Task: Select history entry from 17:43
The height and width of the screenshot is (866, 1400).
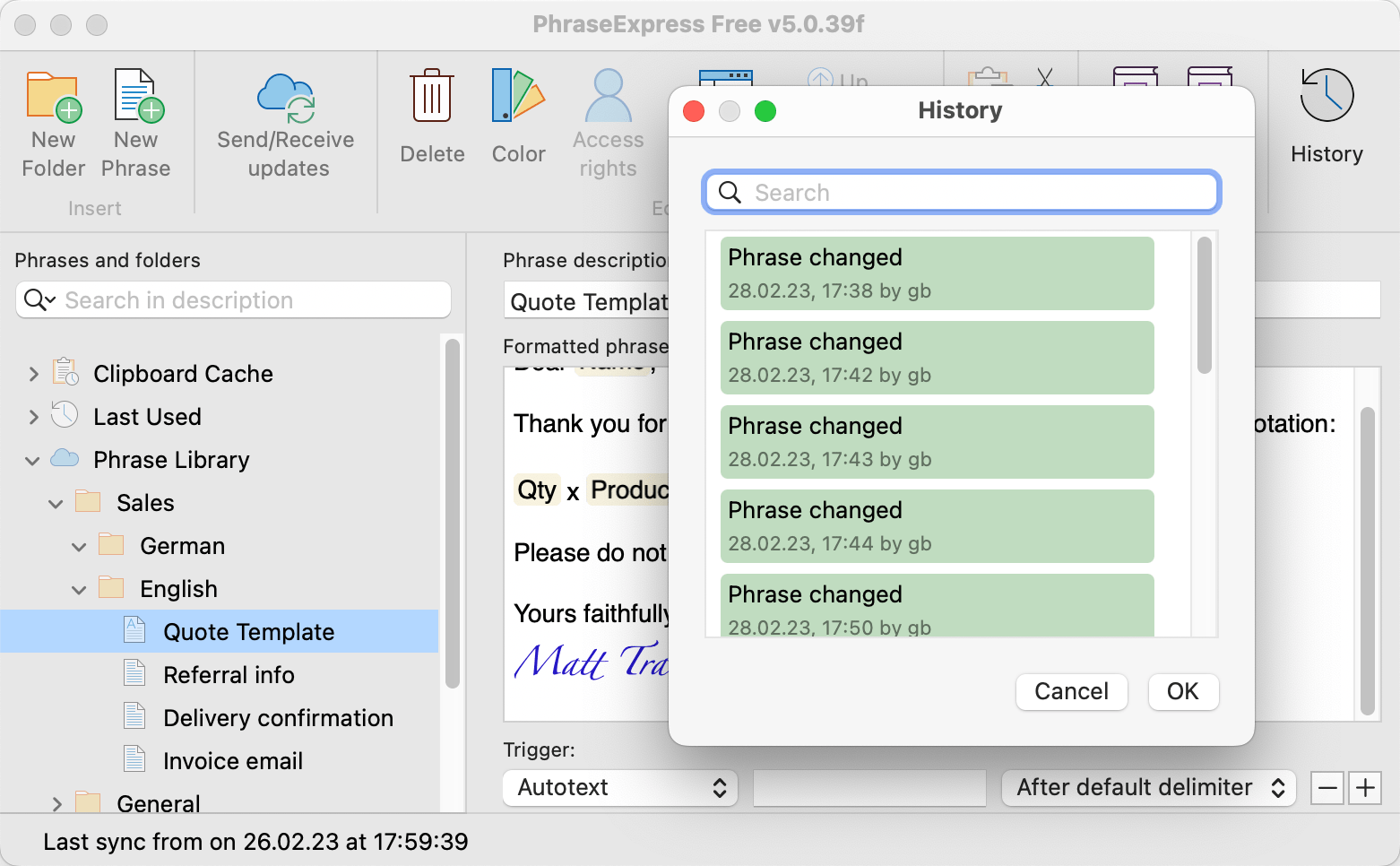Action: [x=937, y=442]
